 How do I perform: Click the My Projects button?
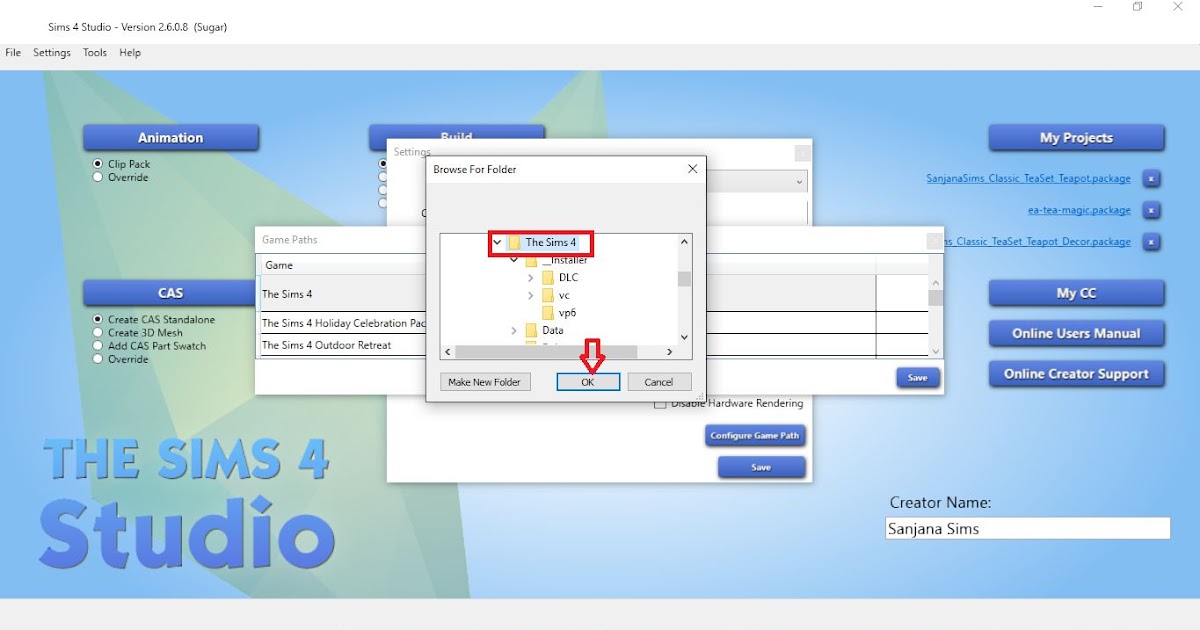[1077, 138]
